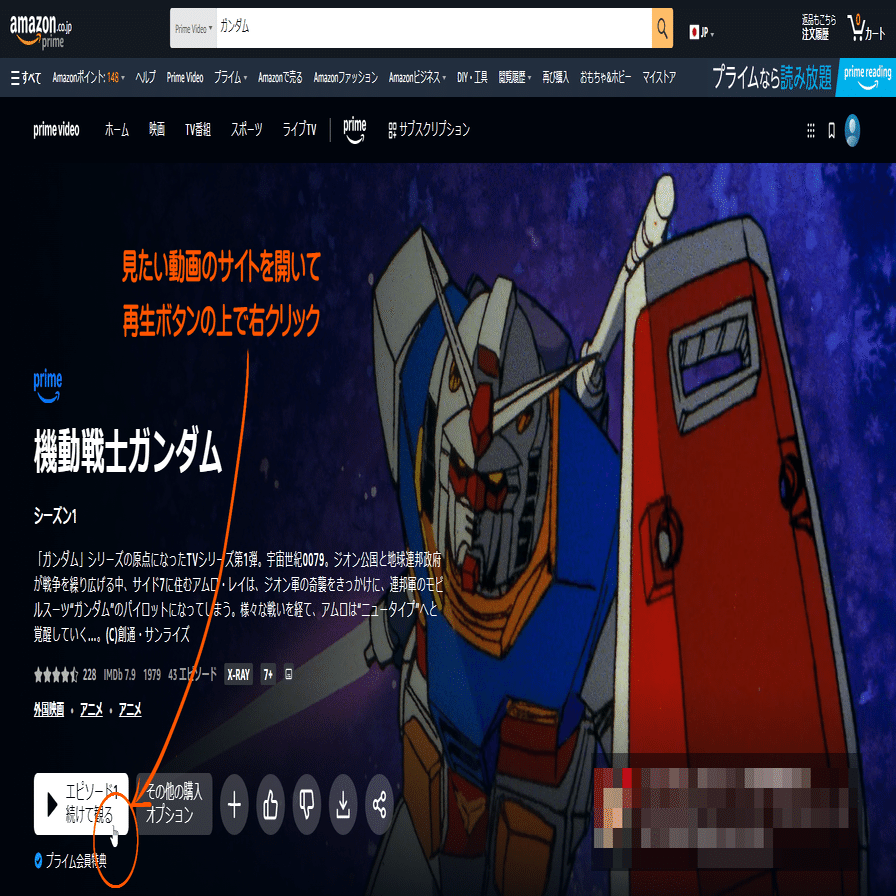Viewport: 896px width, 896px height.
Task: Click the その他の購入オプション button
Action: click(x=174, y=804)
